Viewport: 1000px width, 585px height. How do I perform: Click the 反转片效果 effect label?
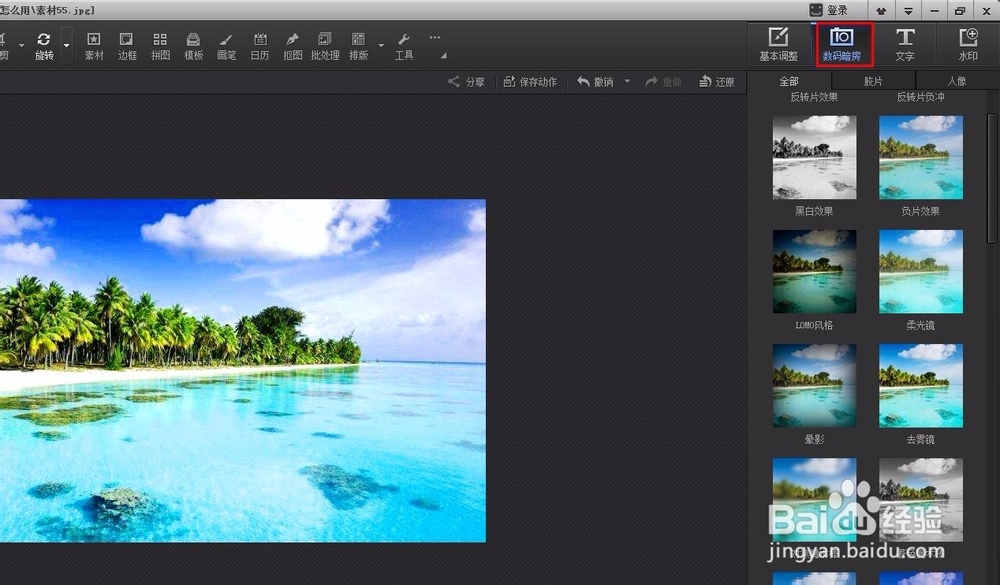point(814,97)
